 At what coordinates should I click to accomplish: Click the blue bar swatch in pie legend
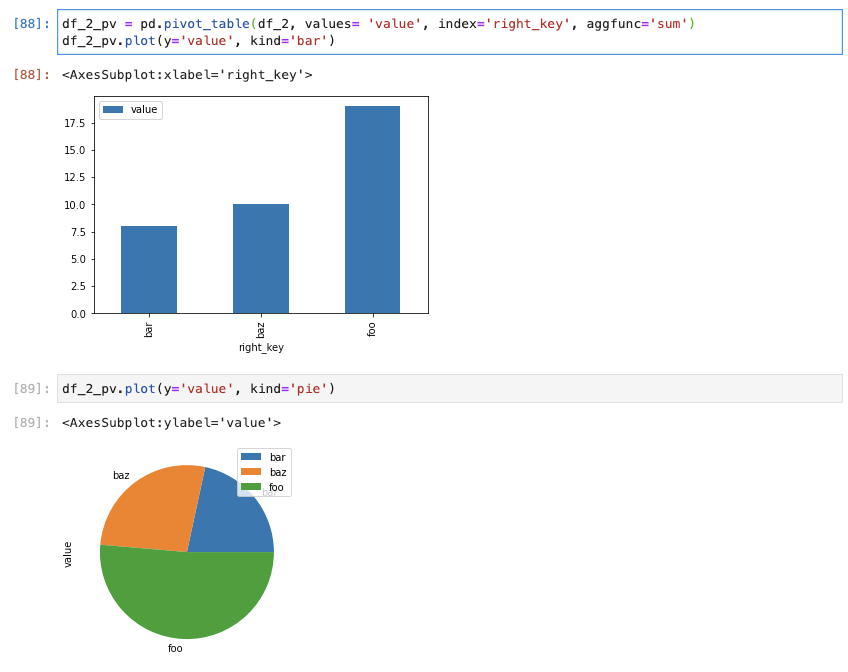pos(251,457)
